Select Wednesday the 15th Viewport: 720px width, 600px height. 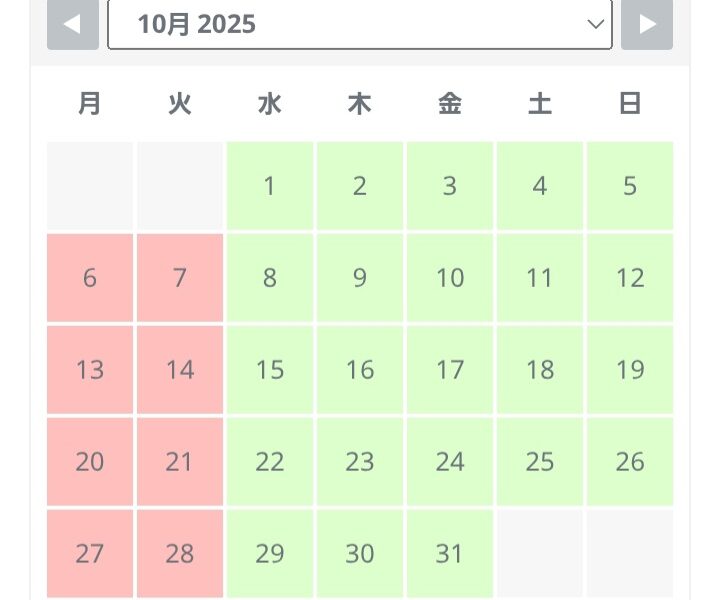[270, 370]
